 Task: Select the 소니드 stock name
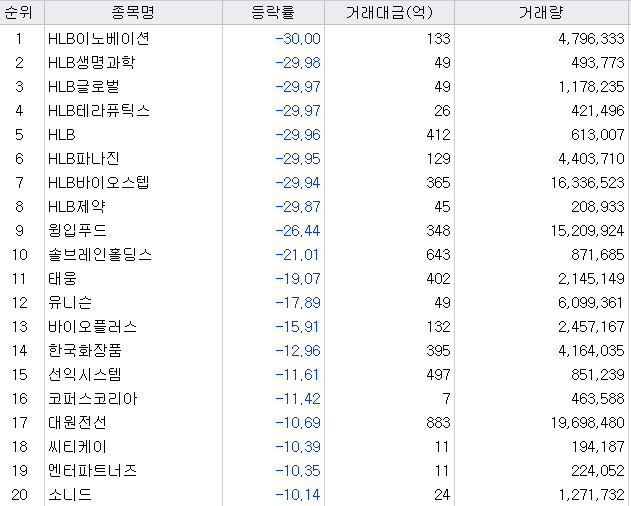coord(70,495)
